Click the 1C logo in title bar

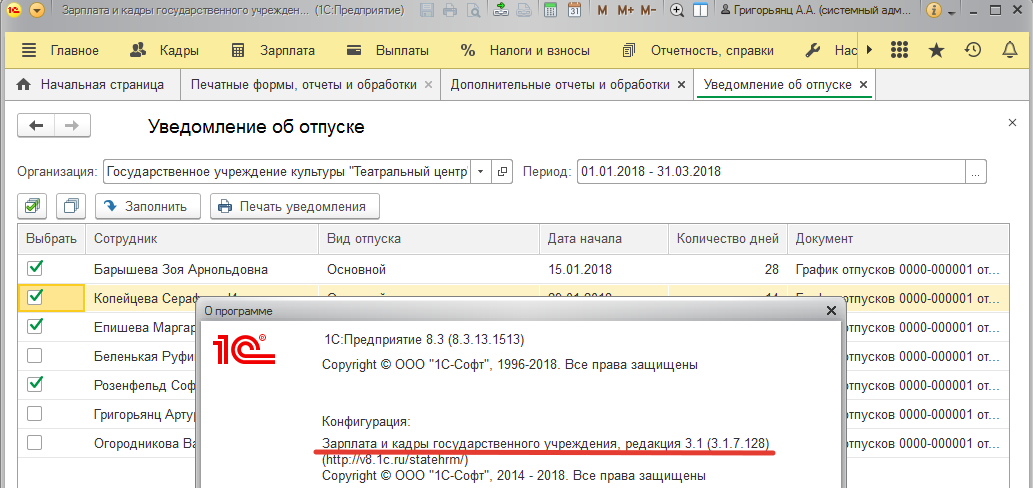tap(13, 11)
